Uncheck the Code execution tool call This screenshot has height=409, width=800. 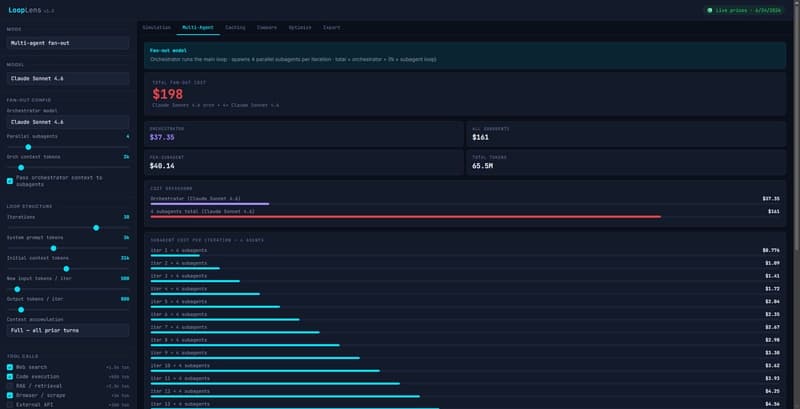coord(10,376)
